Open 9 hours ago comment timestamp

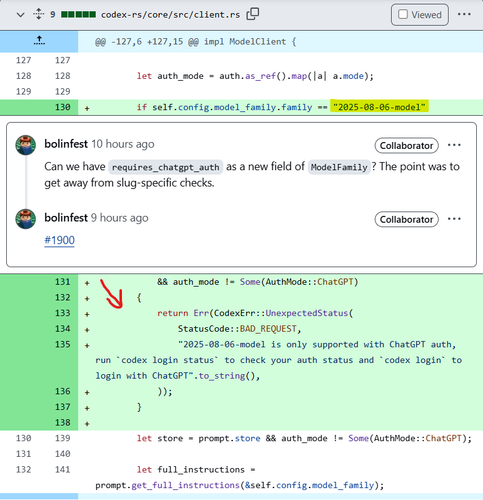120,218
